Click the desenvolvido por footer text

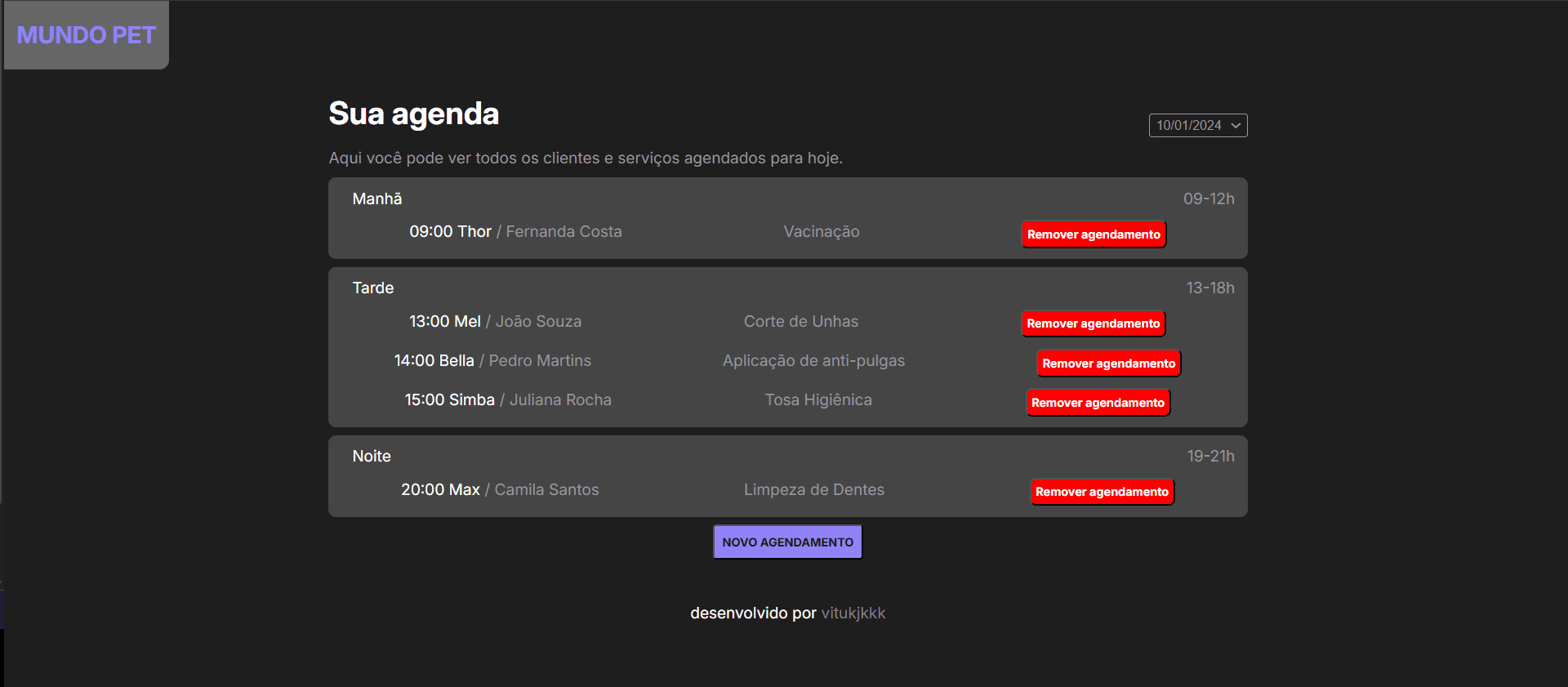tap(753, 613)
